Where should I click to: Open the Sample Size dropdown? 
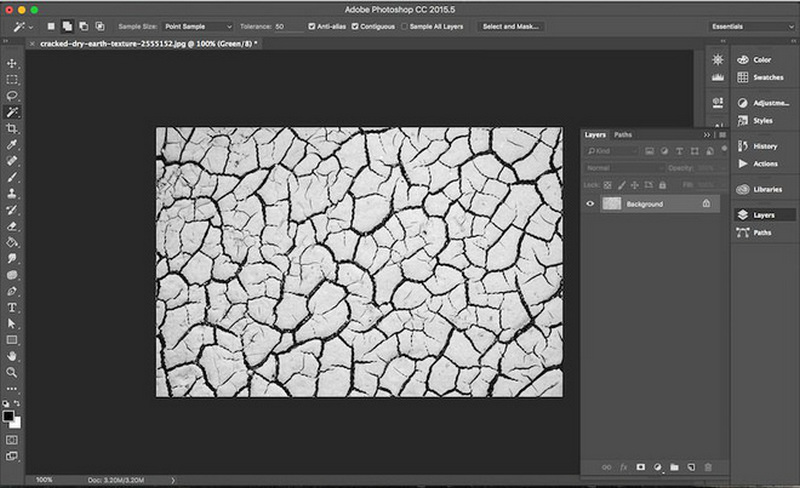(196, 26)
